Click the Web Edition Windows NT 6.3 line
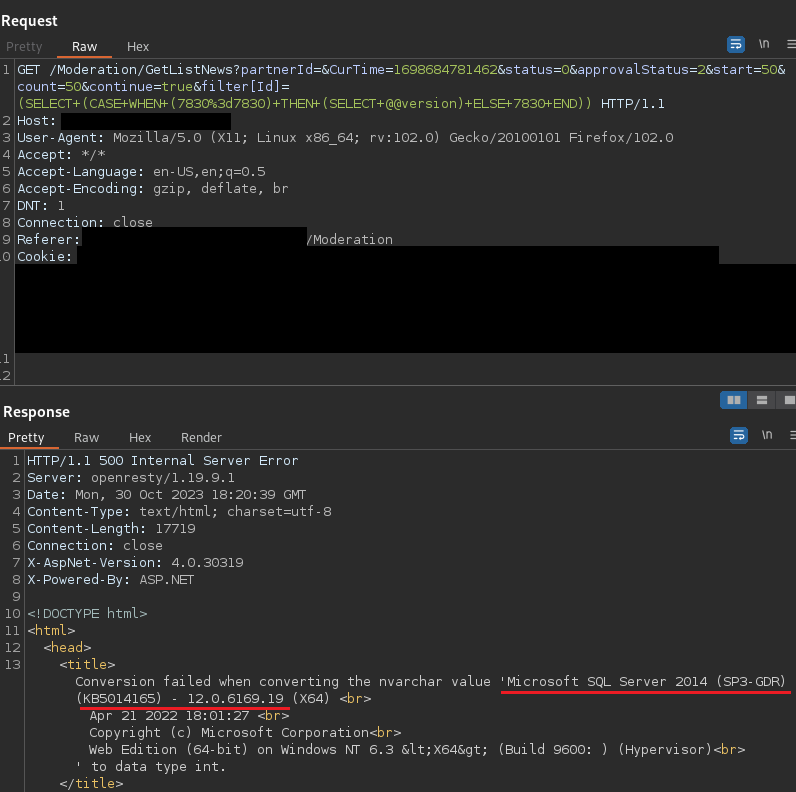 [417, 749]
